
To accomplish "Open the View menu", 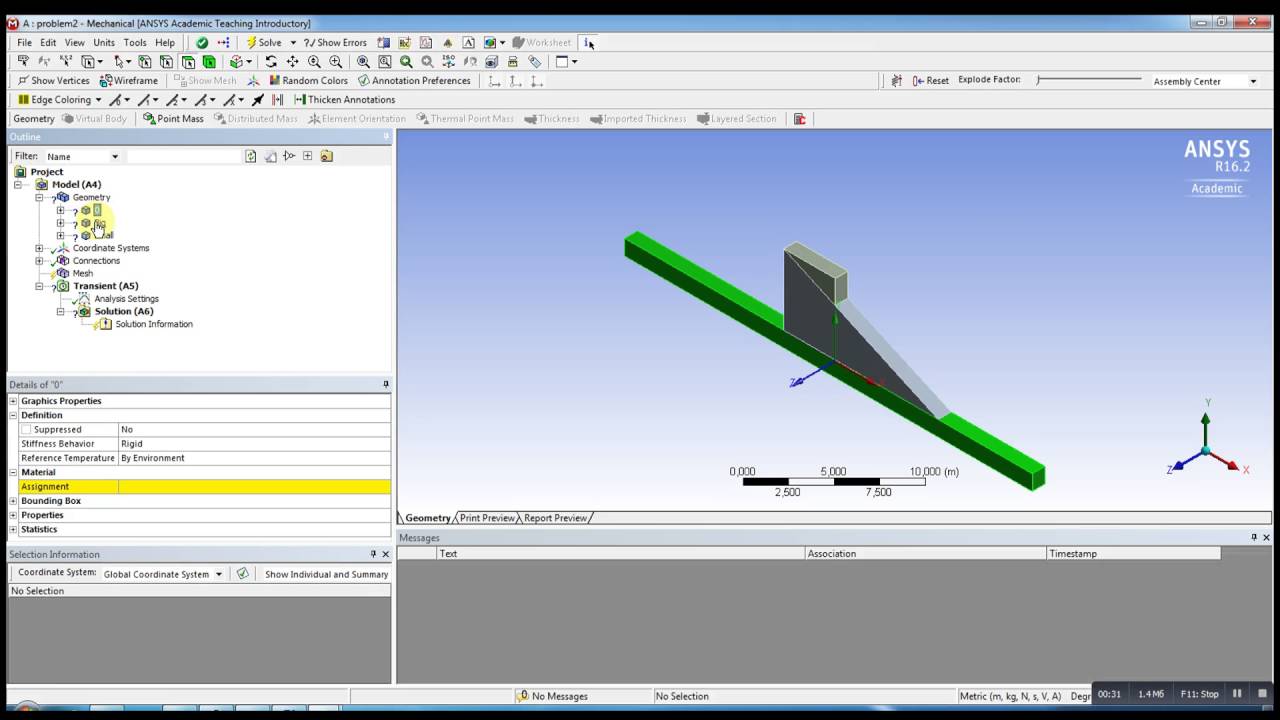I will (x=75, y=43).
